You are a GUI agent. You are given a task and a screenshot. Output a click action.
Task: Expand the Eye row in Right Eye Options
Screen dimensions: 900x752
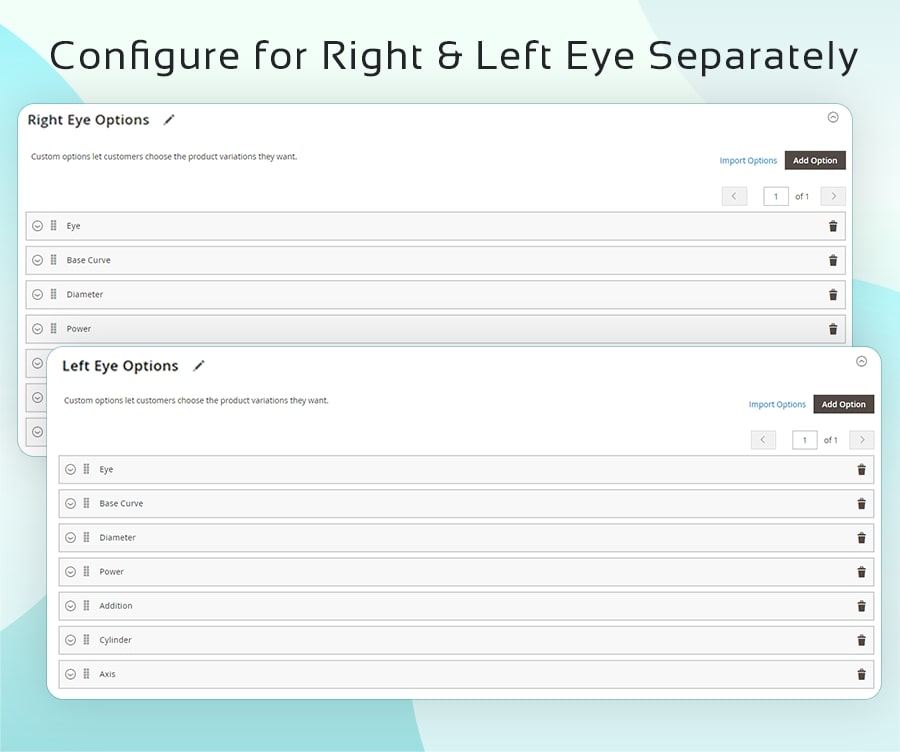coord(37,226)
